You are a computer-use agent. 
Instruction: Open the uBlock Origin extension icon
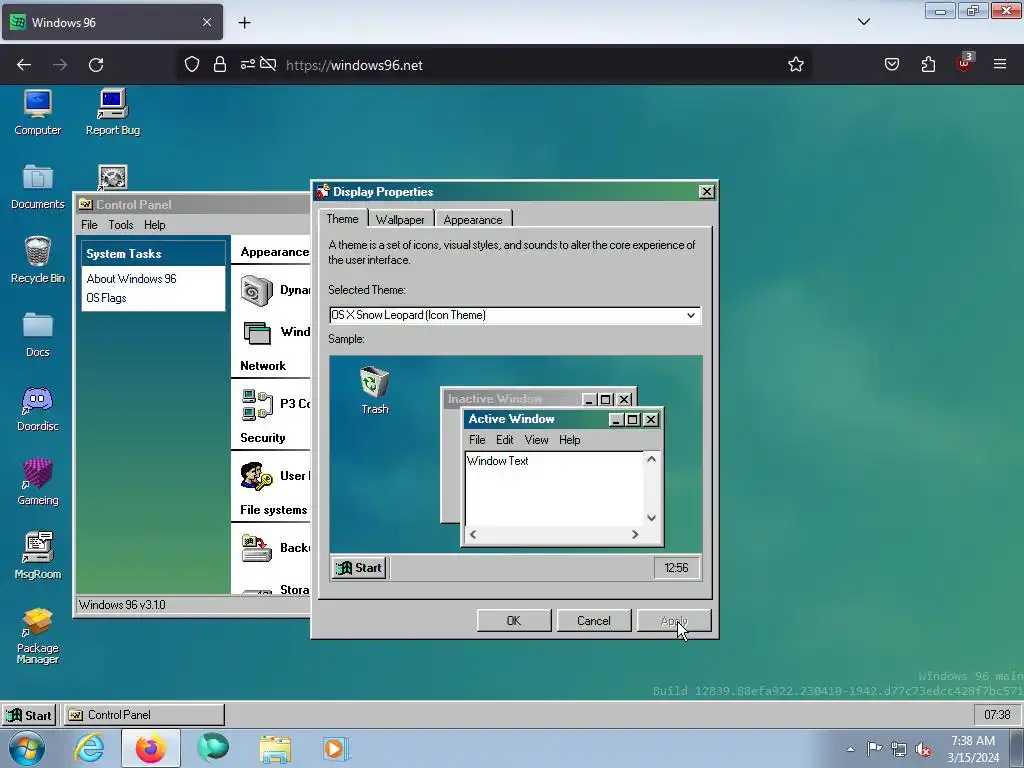pyautogui.click(x=964, y=63)
